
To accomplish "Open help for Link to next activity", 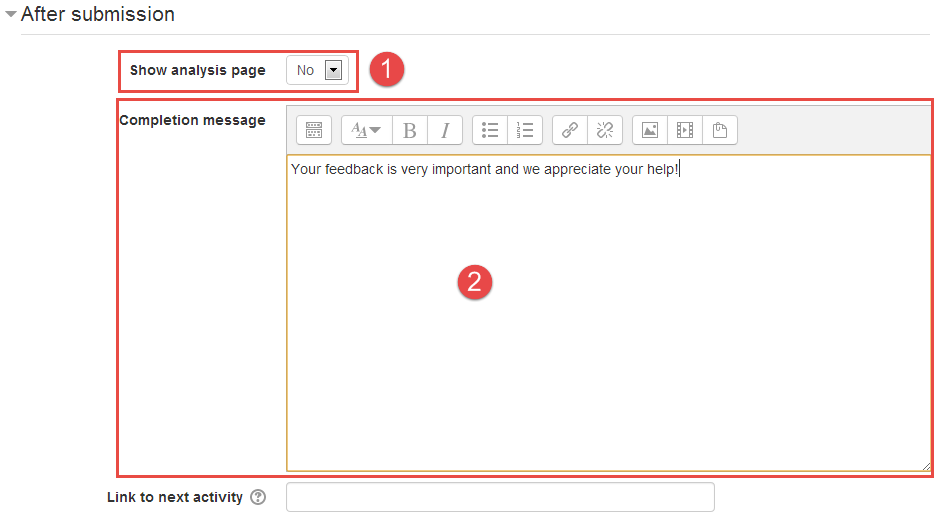I will click(258, 497).
